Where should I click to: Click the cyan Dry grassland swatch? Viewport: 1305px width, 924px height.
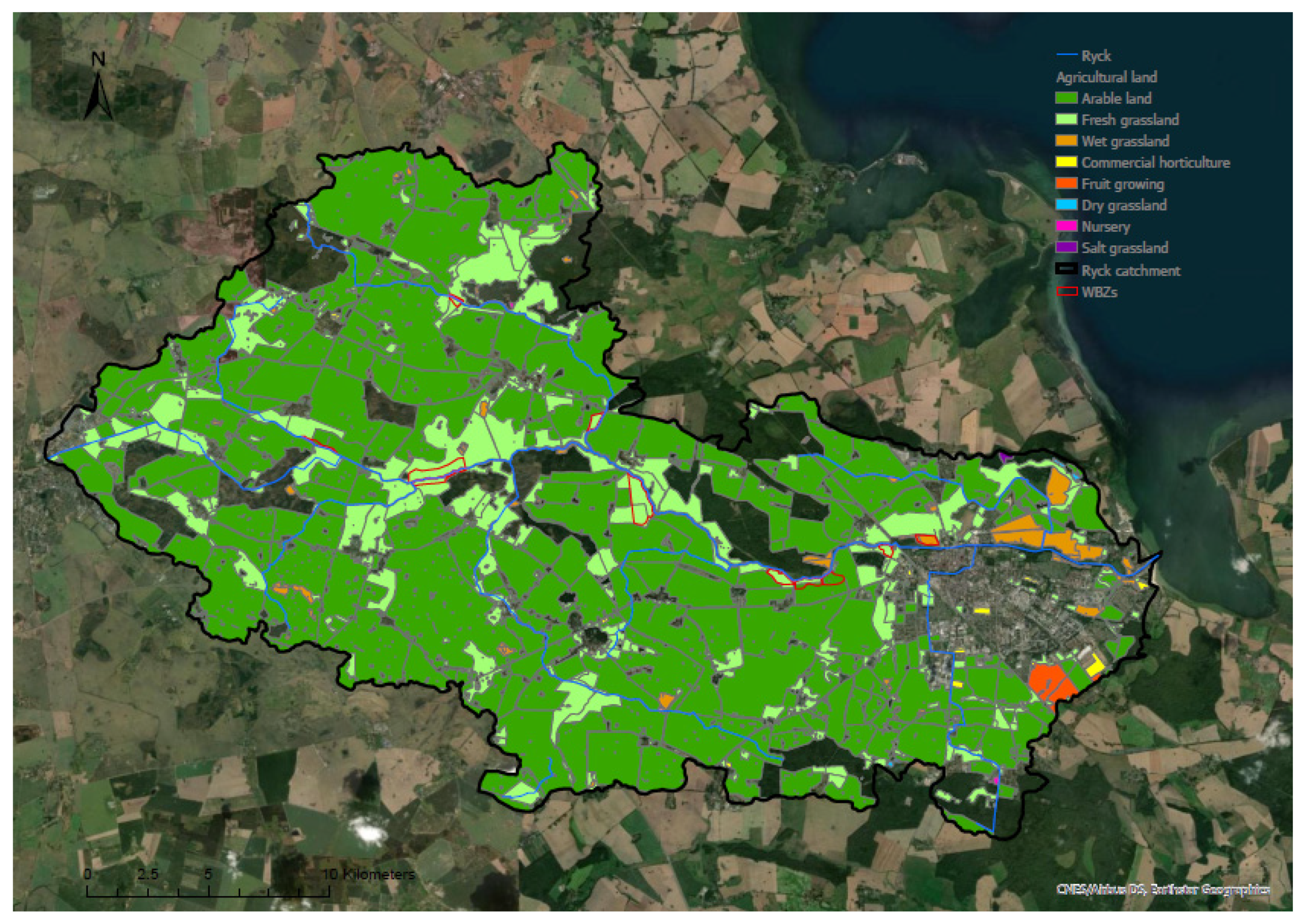[1066, 205]
